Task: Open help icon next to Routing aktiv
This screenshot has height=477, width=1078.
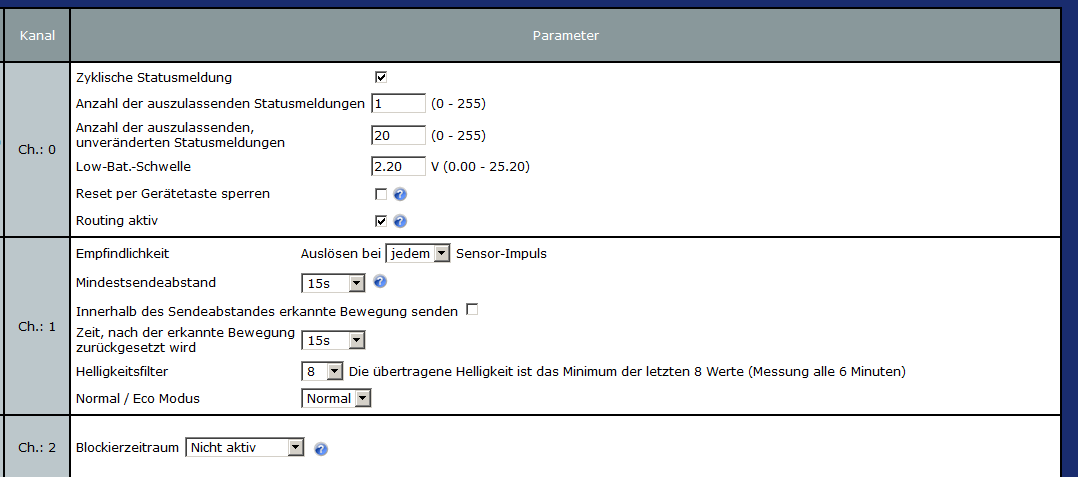Action: pos(400,221)
